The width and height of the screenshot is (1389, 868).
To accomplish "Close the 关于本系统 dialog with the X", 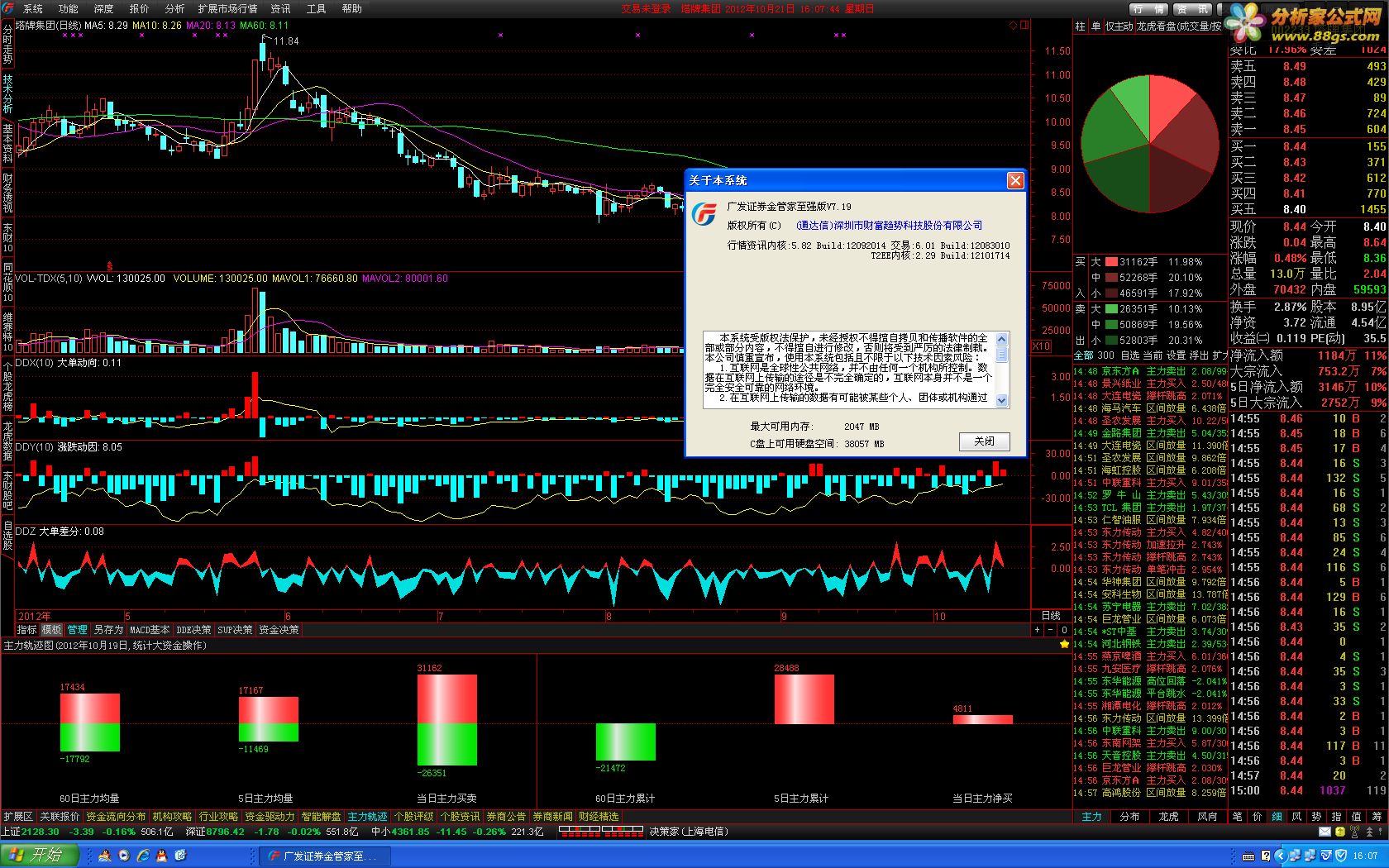I will pos(1015,180).
